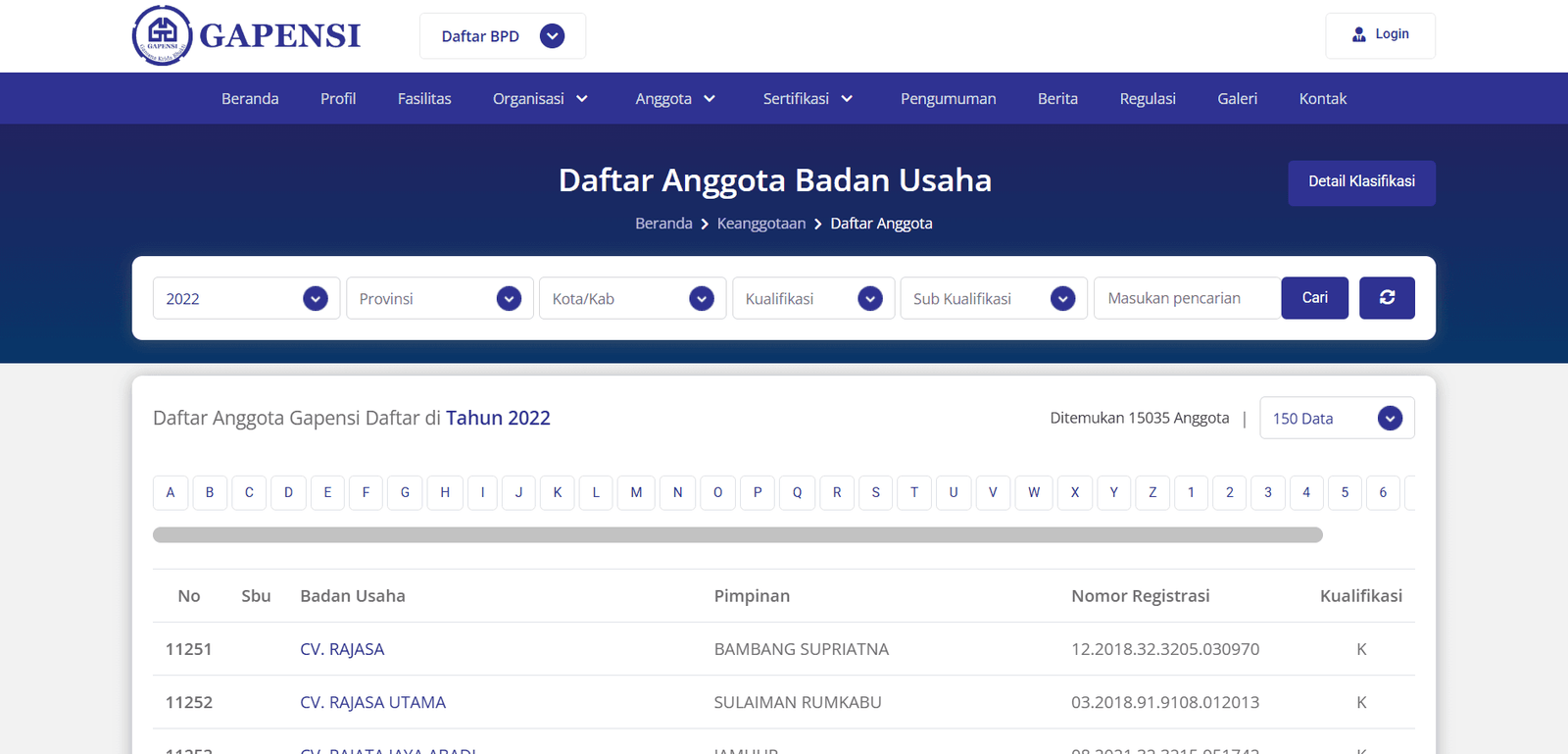Click the Beranda breadcrumb link
Viewport: 1568px width, 754px height.
pos(663,224)
